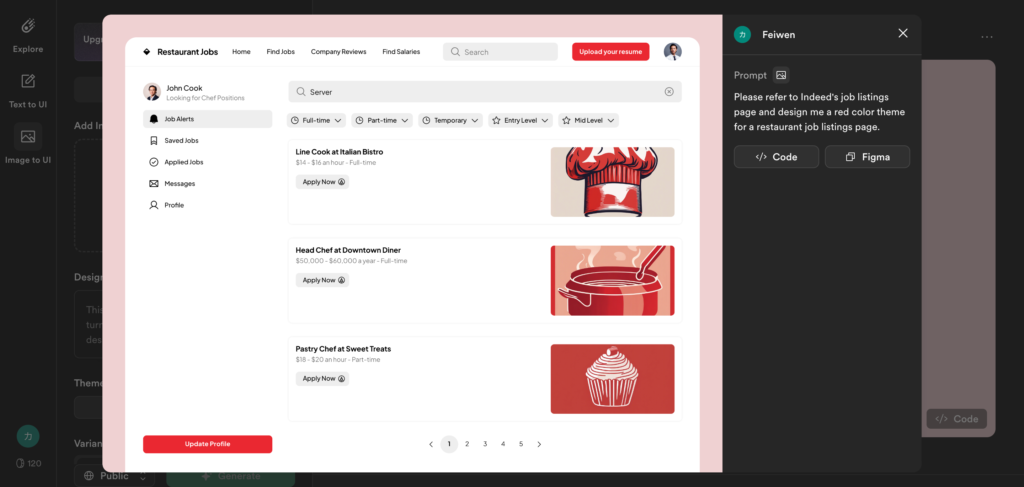
Task: Go to previous page arrow
Action: (x=431, y=445)
